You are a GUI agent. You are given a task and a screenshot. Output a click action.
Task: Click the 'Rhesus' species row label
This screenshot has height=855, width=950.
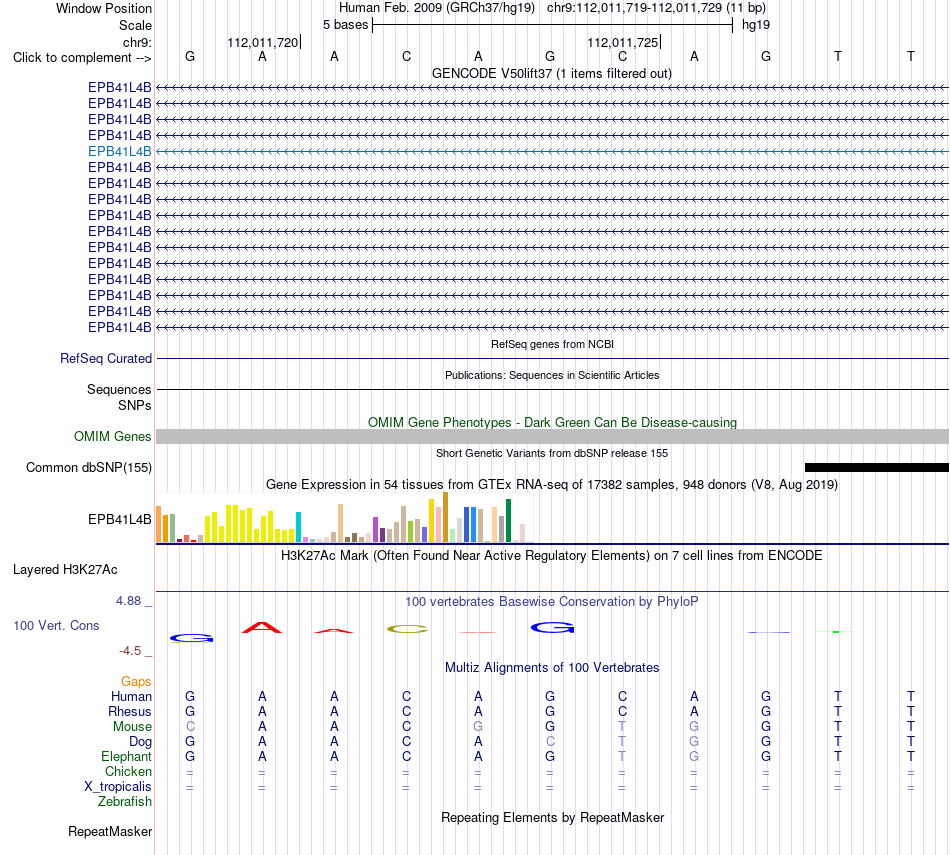click(x=130, y=711)
